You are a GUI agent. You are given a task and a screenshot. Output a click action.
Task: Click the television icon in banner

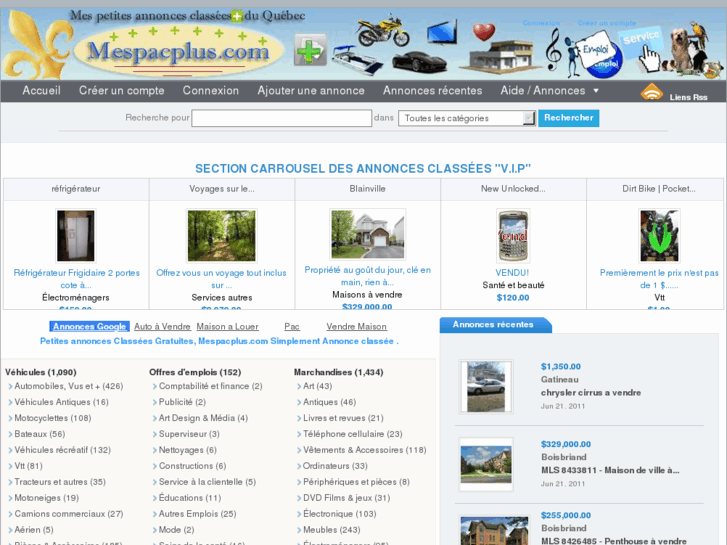point(442,32)
